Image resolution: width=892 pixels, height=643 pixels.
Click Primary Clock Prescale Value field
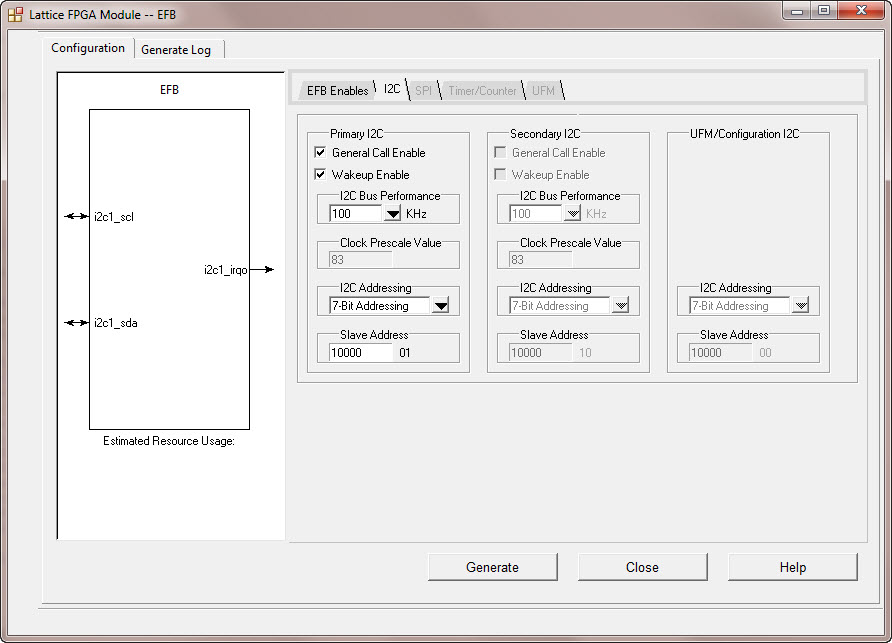360,259
